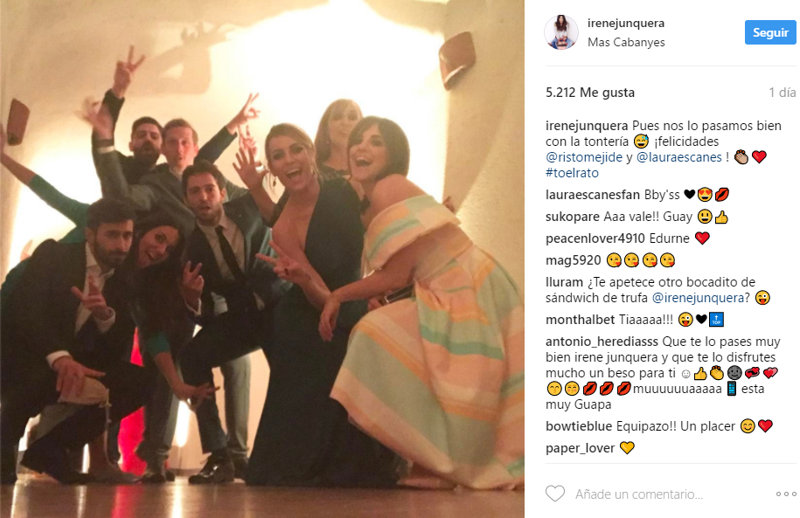Click the @ristomejide mention
The height and width of the screenshot is (518, 800).
pos(584,157)
